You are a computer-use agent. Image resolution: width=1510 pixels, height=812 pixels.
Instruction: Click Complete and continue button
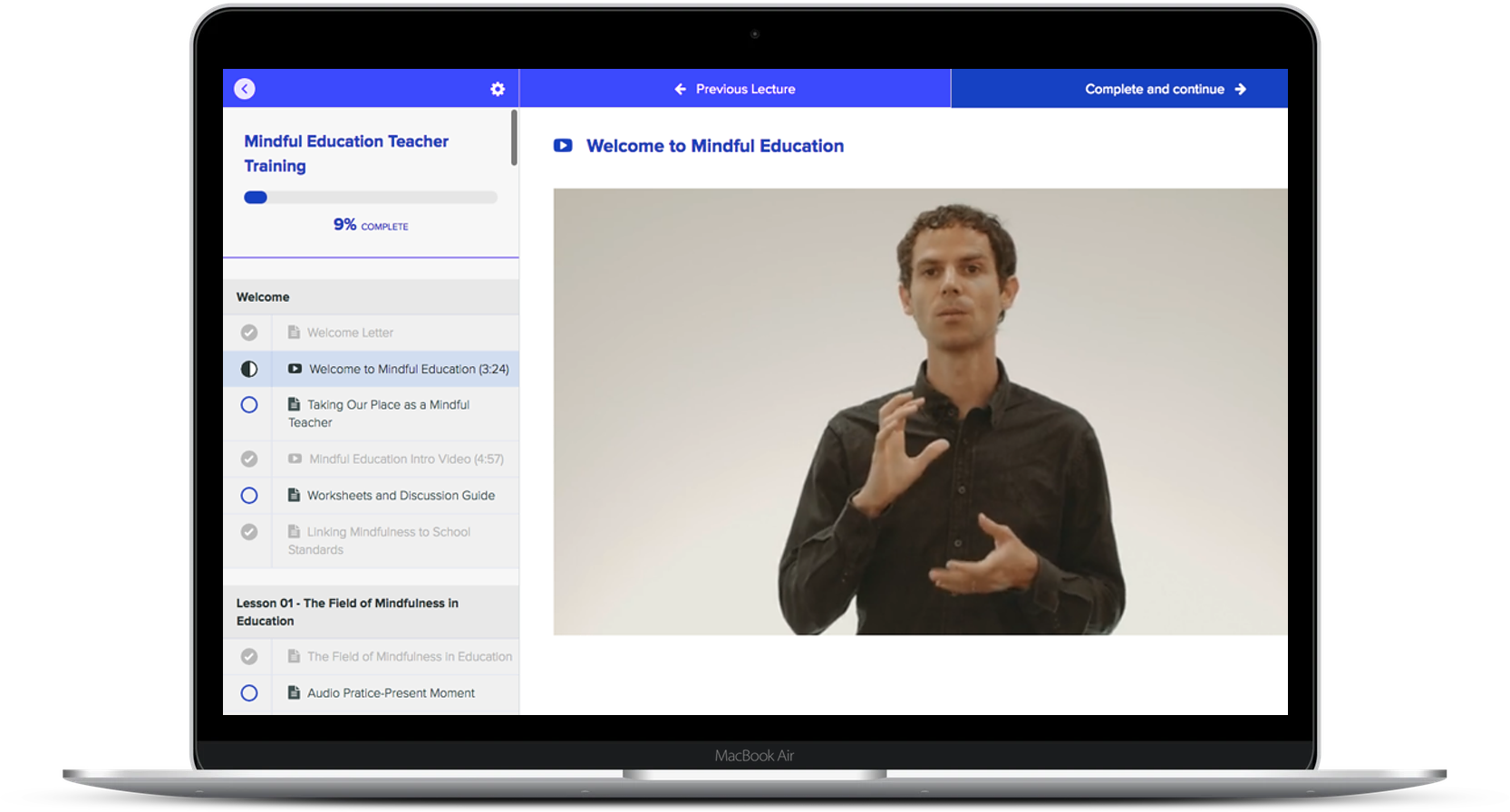1165,89
